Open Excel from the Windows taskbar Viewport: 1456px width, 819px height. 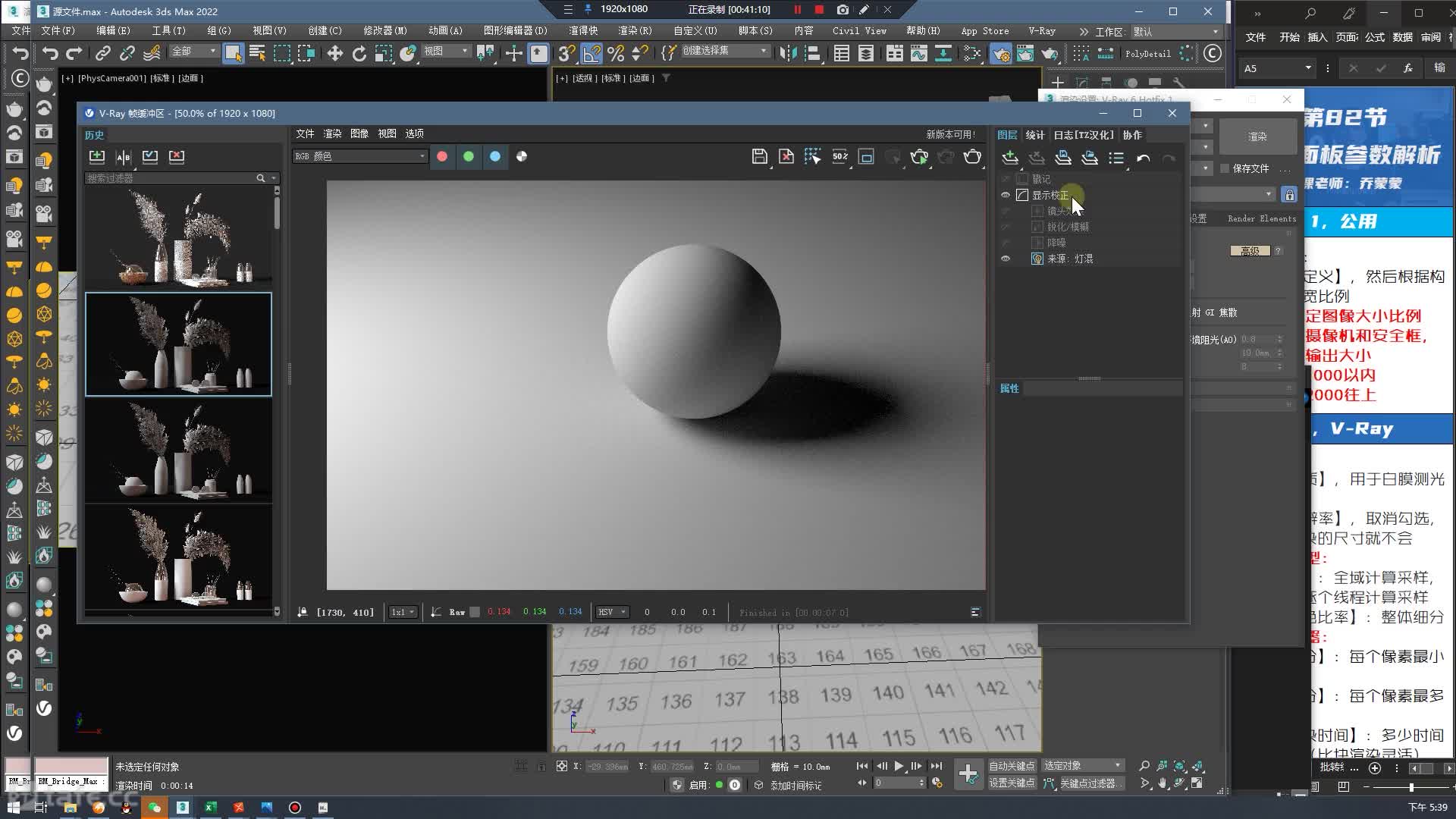(x=210, y=808)
